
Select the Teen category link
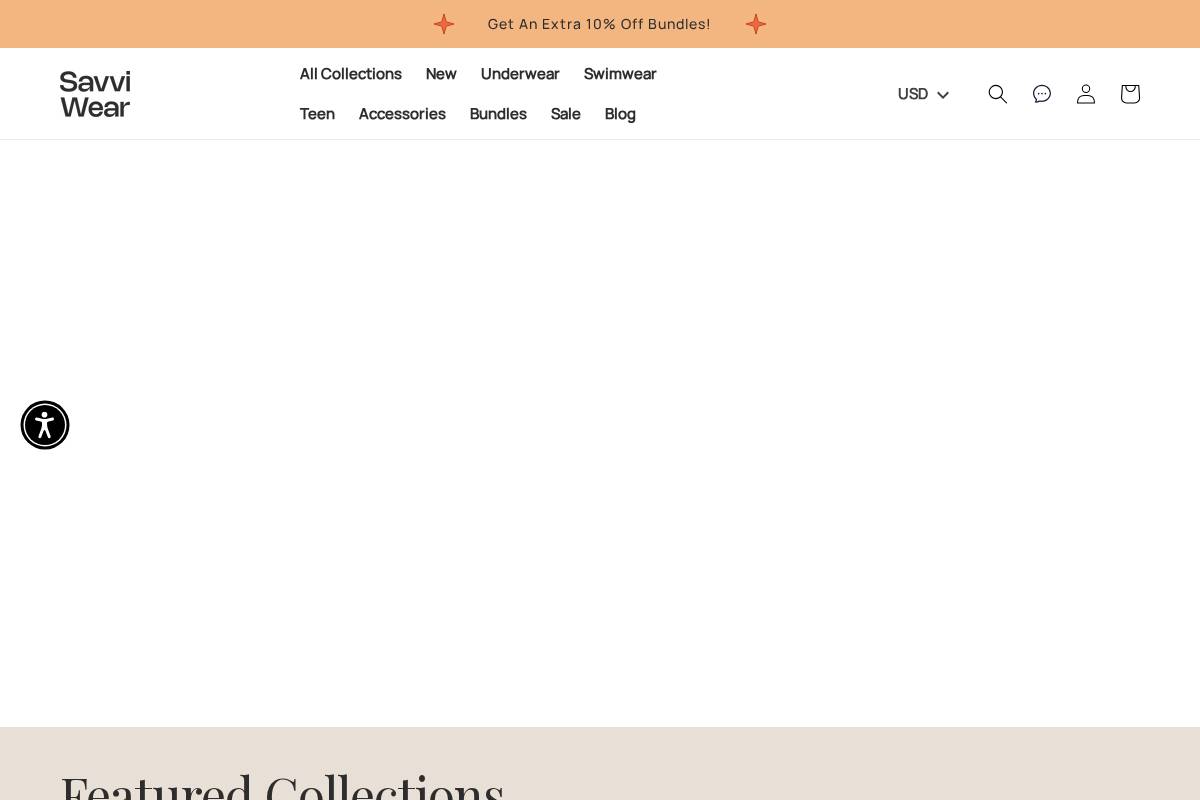(317, 114)
